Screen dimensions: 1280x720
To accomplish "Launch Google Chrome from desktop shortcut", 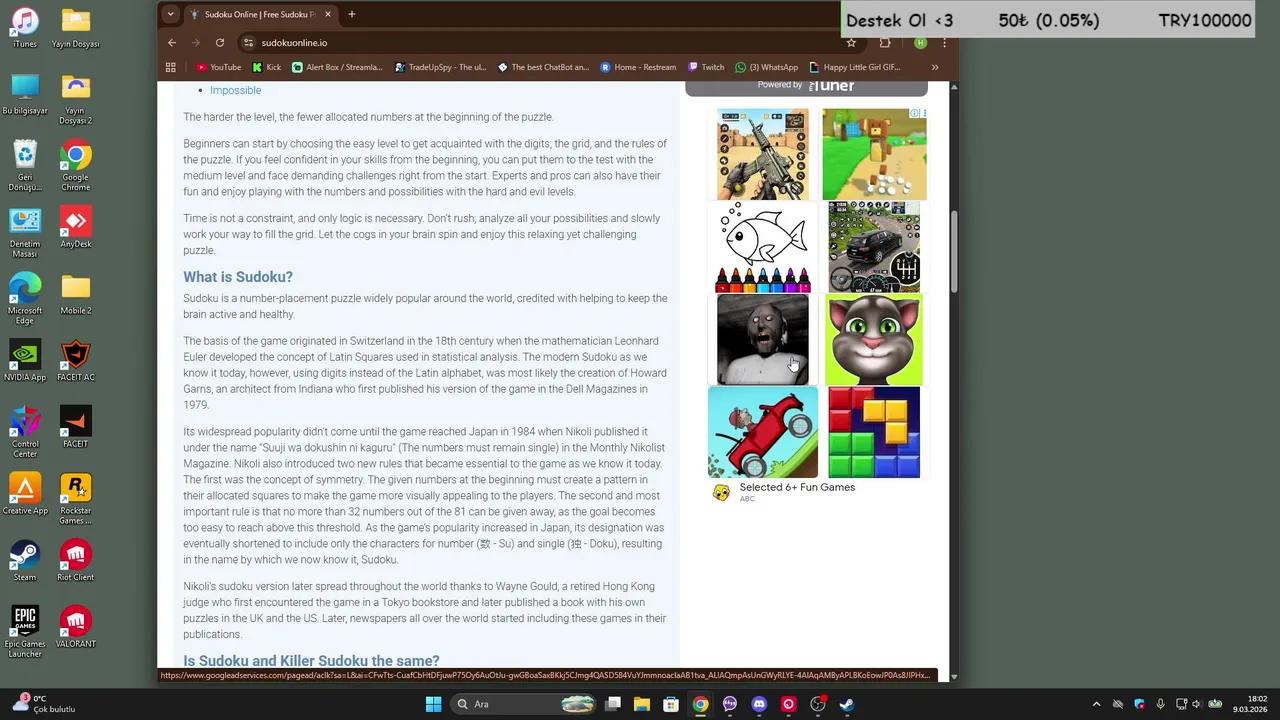I will pyautogui.click(x=76, y=165).
